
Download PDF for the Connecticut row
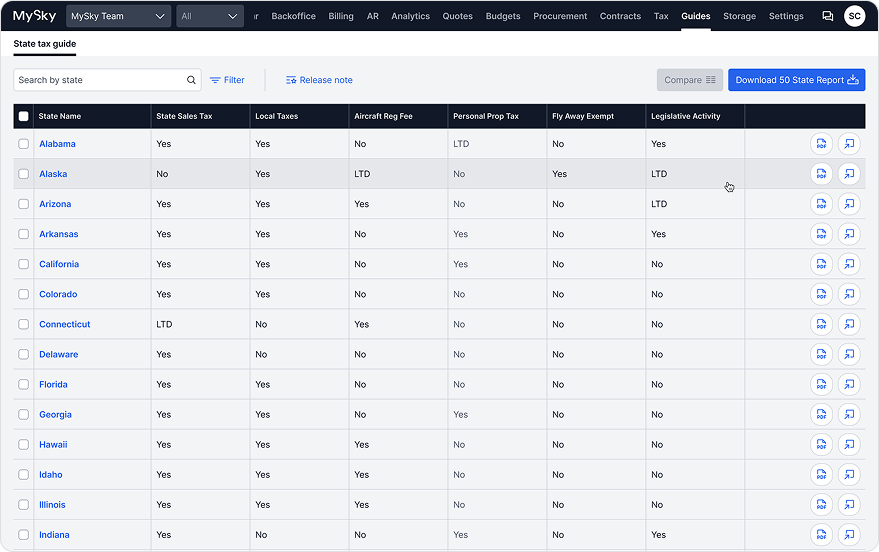[821, 324]
